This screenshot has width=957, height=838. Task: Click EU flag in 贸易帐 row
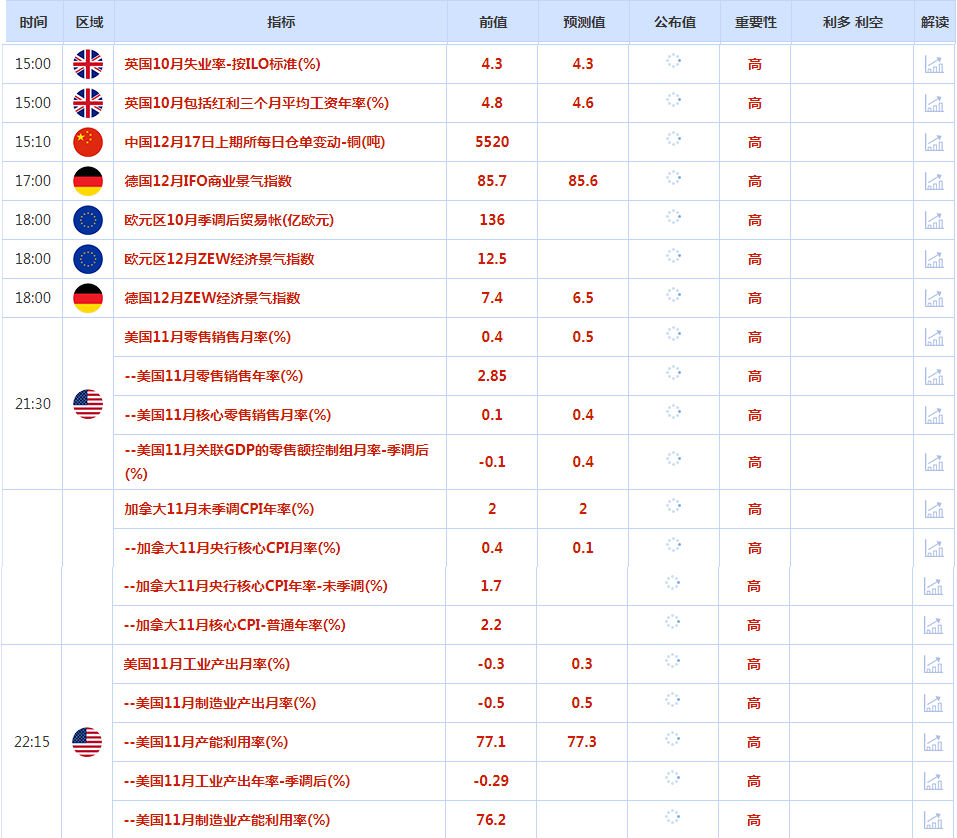tap(88, 220)
